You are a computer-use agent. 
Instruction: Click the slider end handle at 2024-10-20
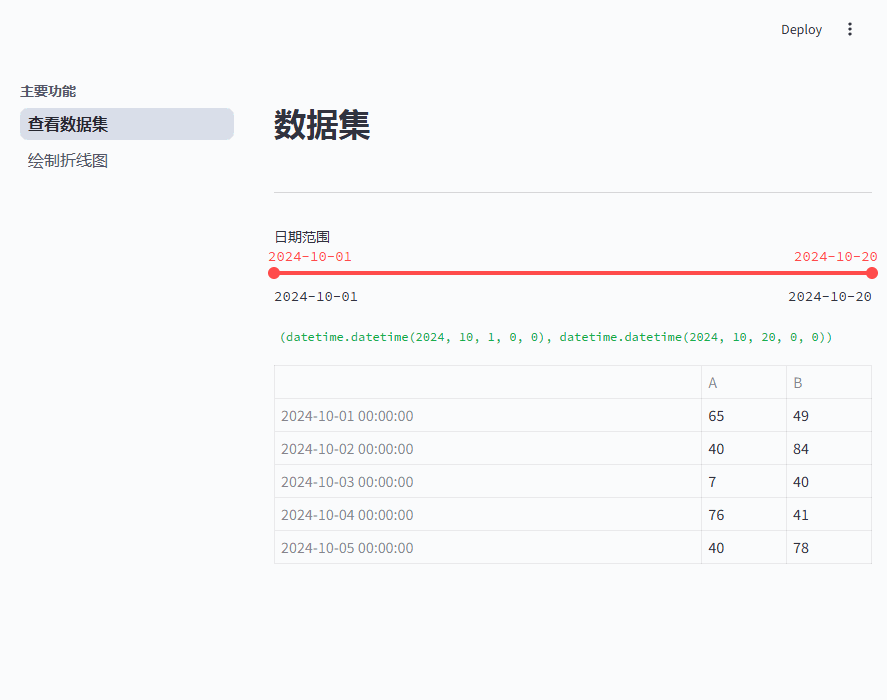(x=872, y=273)
